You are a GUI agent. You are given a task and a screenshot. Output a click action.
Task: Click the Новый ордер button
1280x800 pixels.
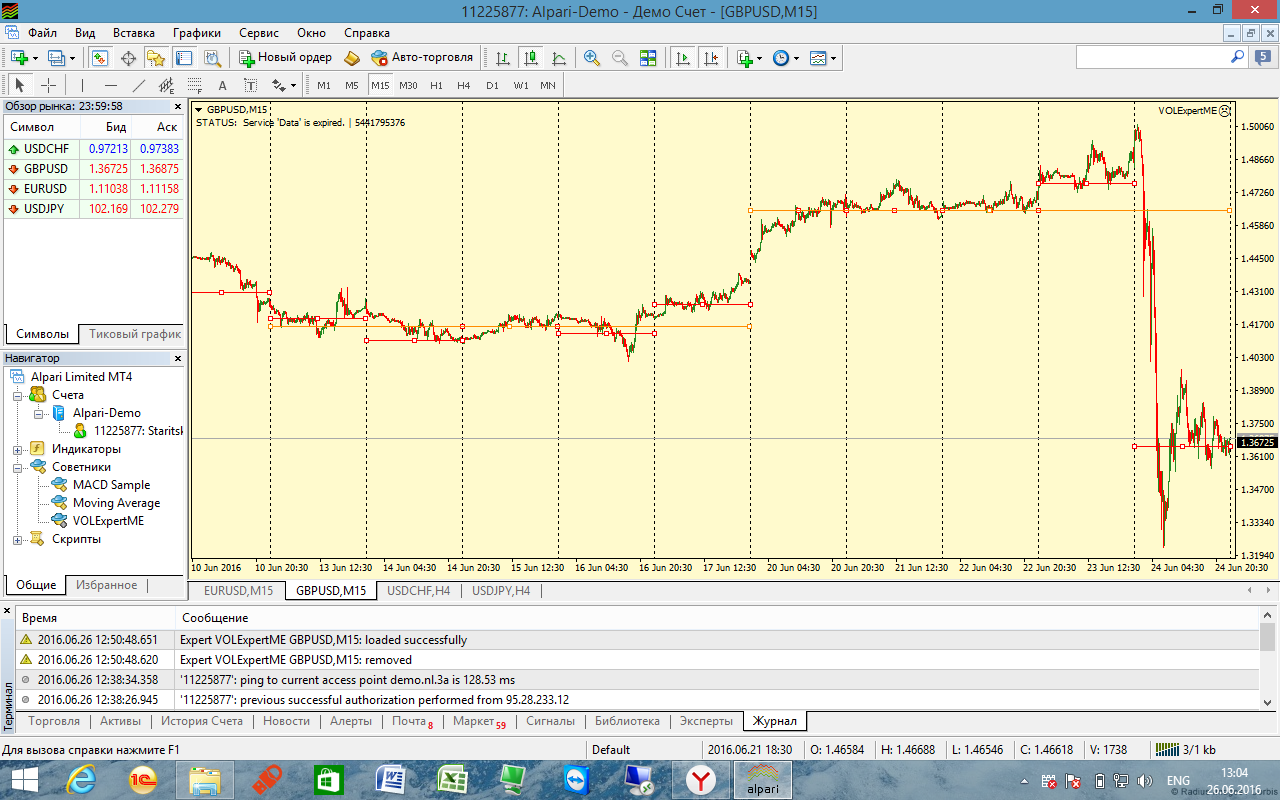point(285,58)
